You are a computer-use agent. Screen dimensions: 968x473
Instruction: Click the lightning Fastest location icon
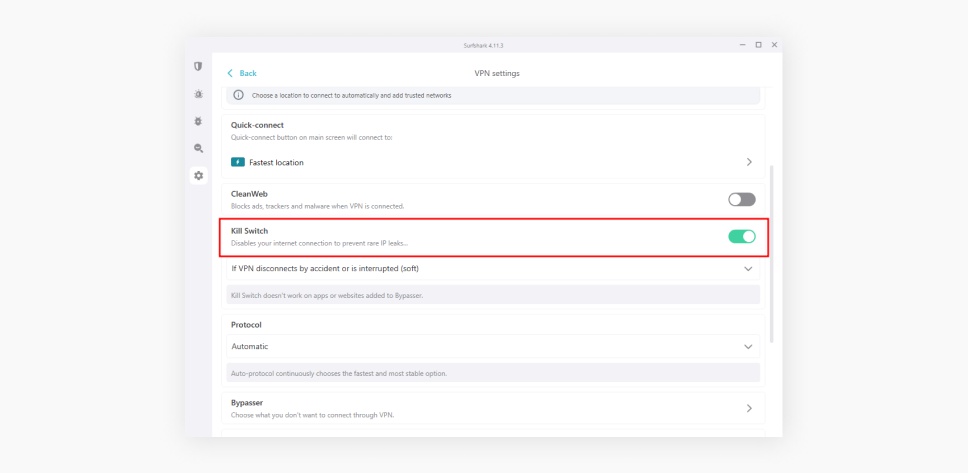pyautogui.click(x=238, y=162)
